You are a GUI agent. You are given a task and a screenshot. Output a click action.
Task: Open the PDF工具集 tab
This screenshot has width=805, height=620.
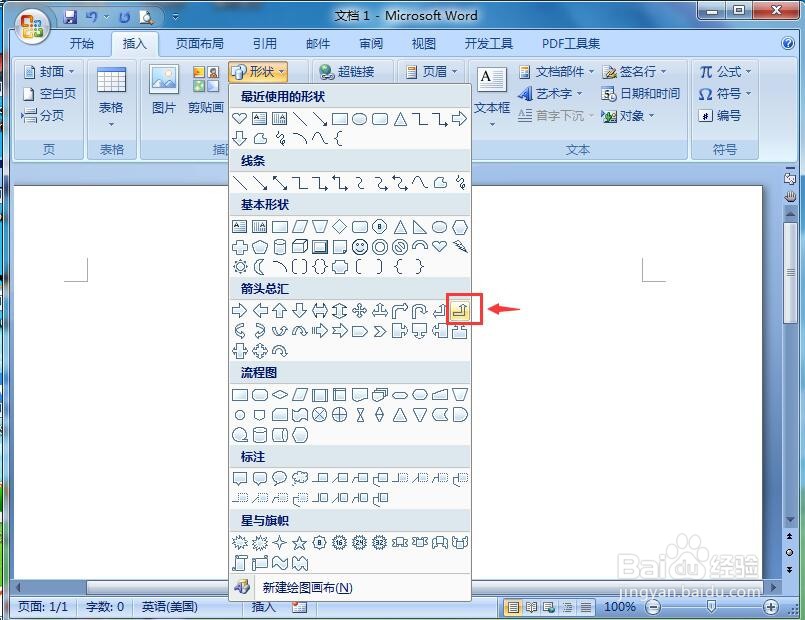(x=571, y=44)
